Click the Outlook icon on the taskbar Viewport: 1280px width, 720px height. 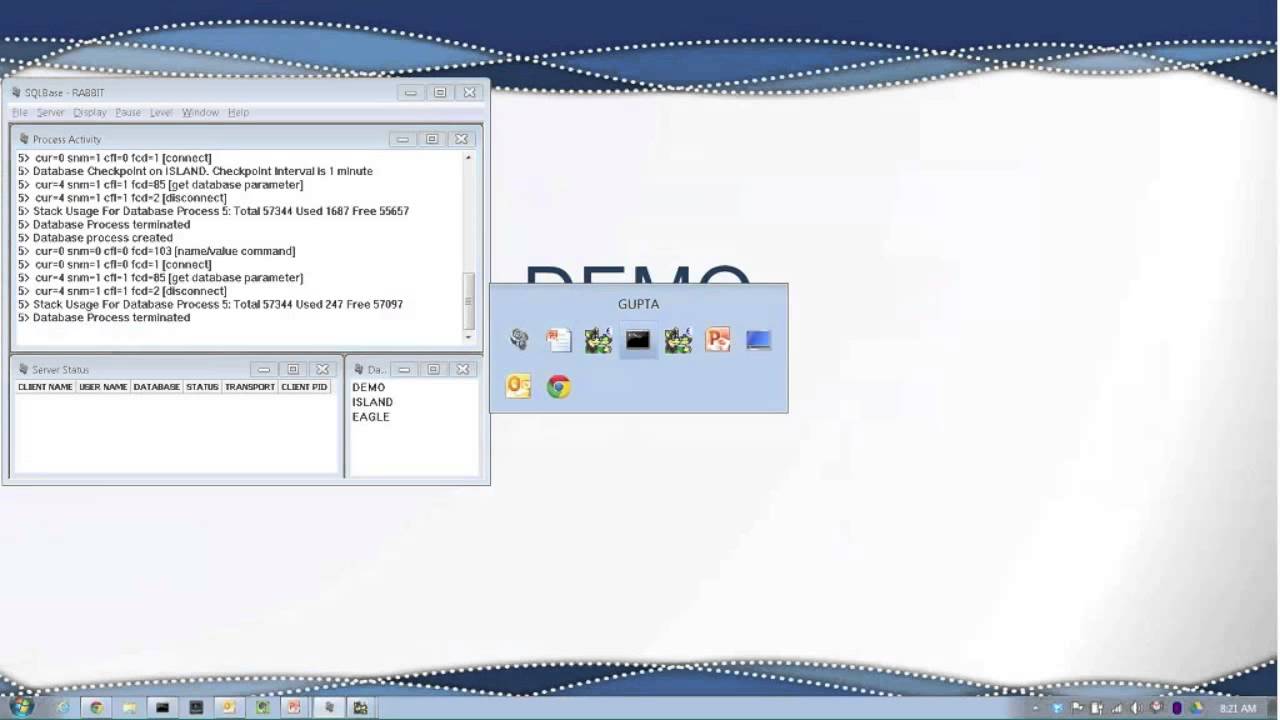tap(228, 707)
